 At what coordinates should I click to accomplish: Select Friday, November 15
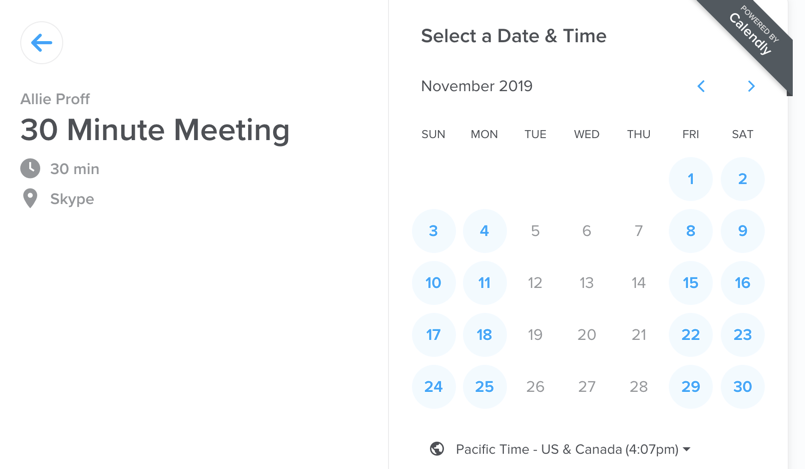(x=690, y=283)
